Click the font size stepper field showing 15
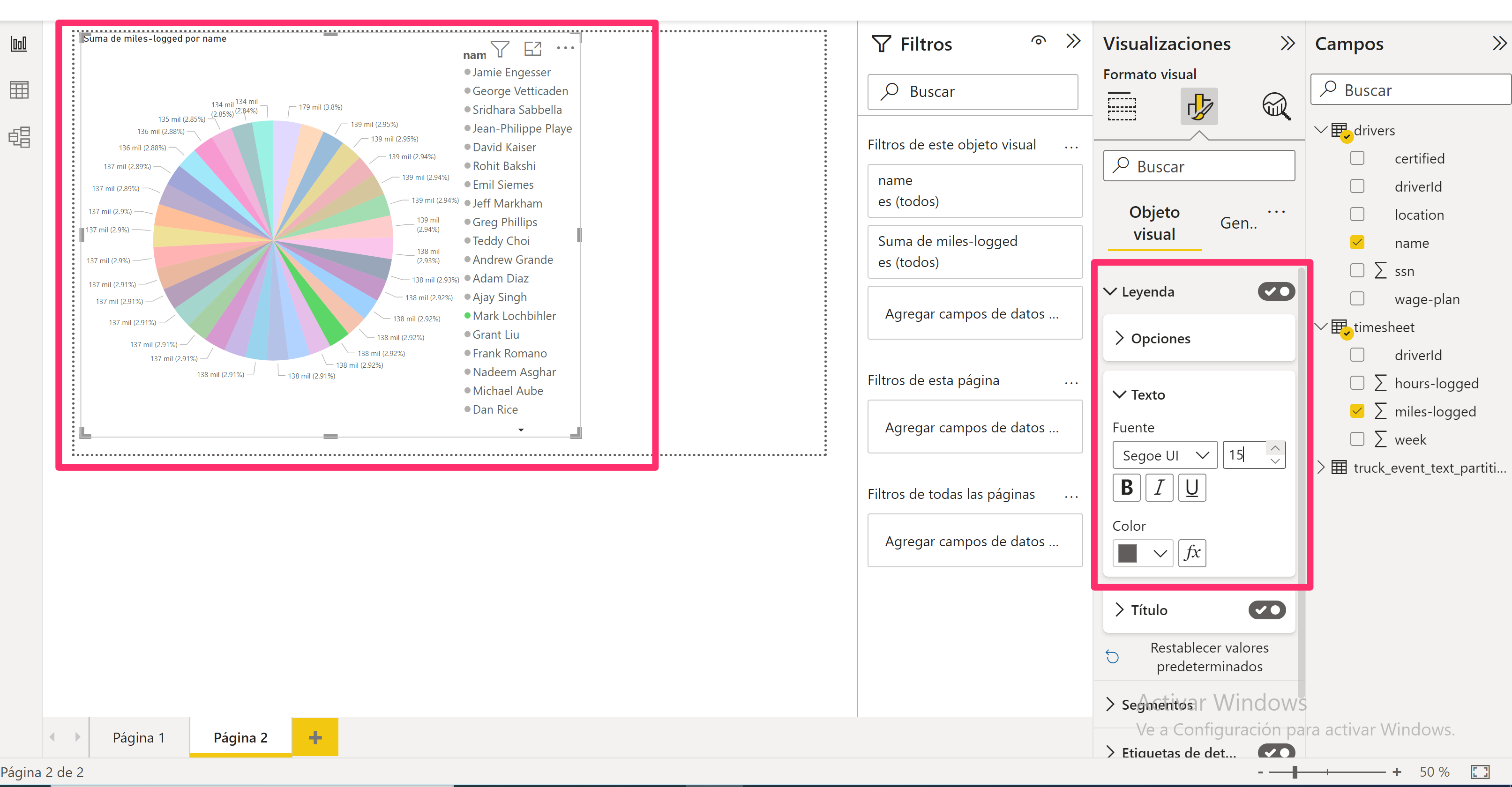Screen dimensions: 1512x787 1243,454
